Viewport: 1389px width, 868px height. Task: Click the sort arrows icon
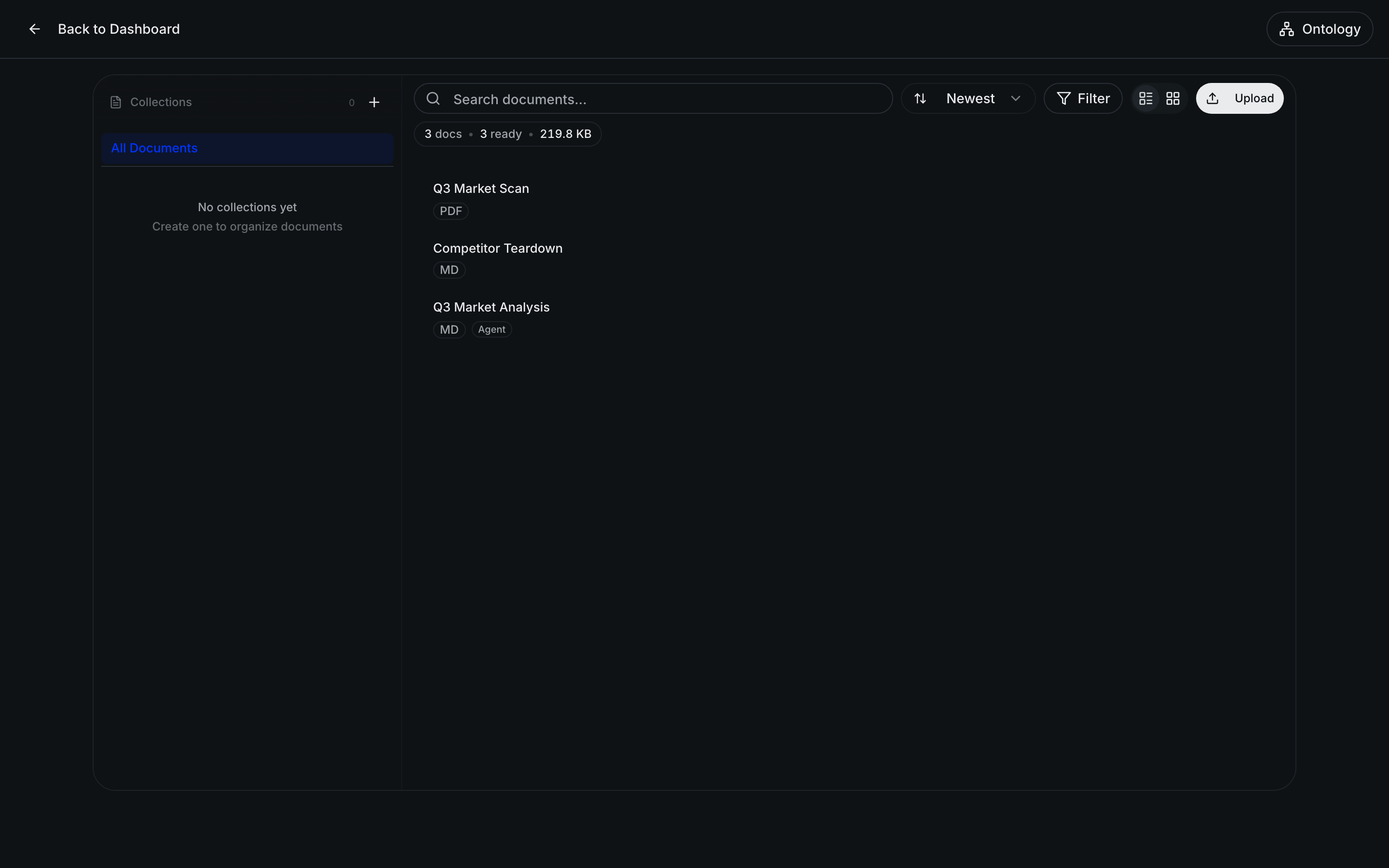(x=920, y=99)
